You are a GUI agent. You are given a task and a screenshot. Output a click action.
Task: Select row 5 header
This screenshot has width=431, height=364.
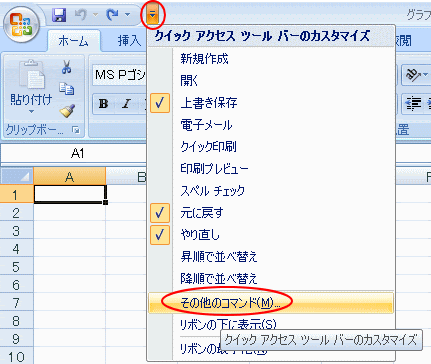[x=16, y=267]
